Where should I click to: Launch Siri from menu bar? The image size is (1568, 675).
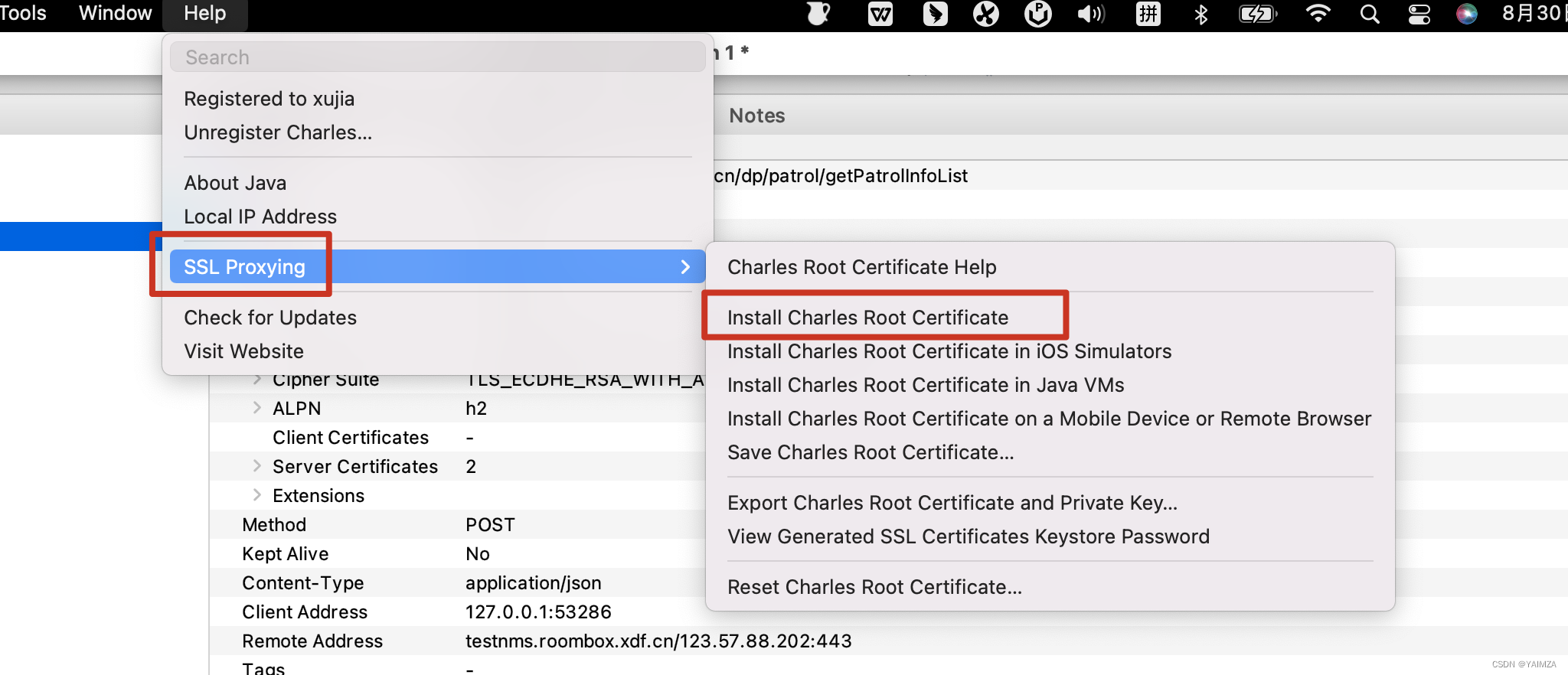(x=1467, y=14)
